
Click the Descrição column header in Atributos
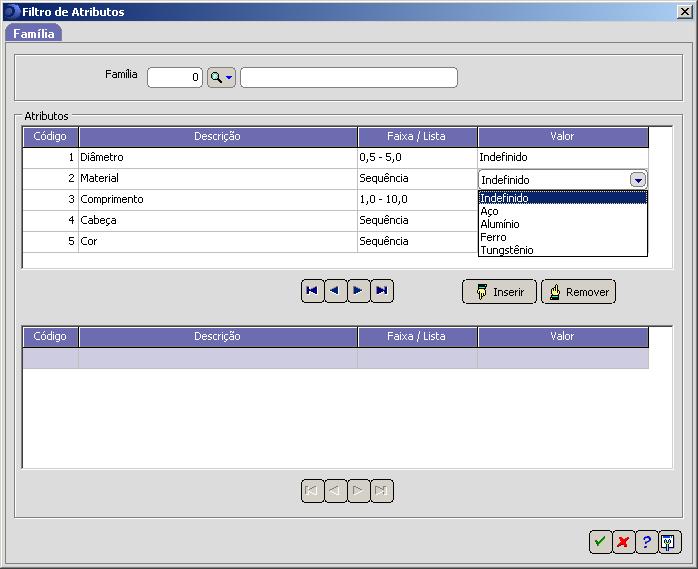217,136
